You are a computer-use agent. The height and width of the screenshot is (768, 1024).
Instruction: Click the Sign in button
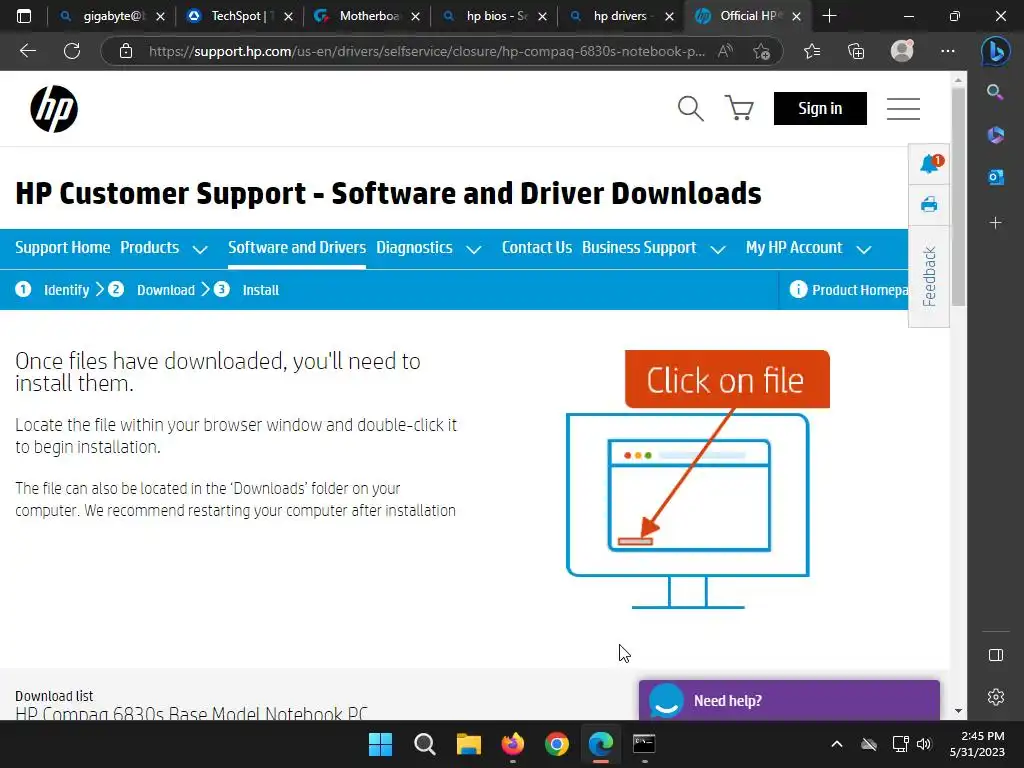pyautogui.click(x=820, y=108)
